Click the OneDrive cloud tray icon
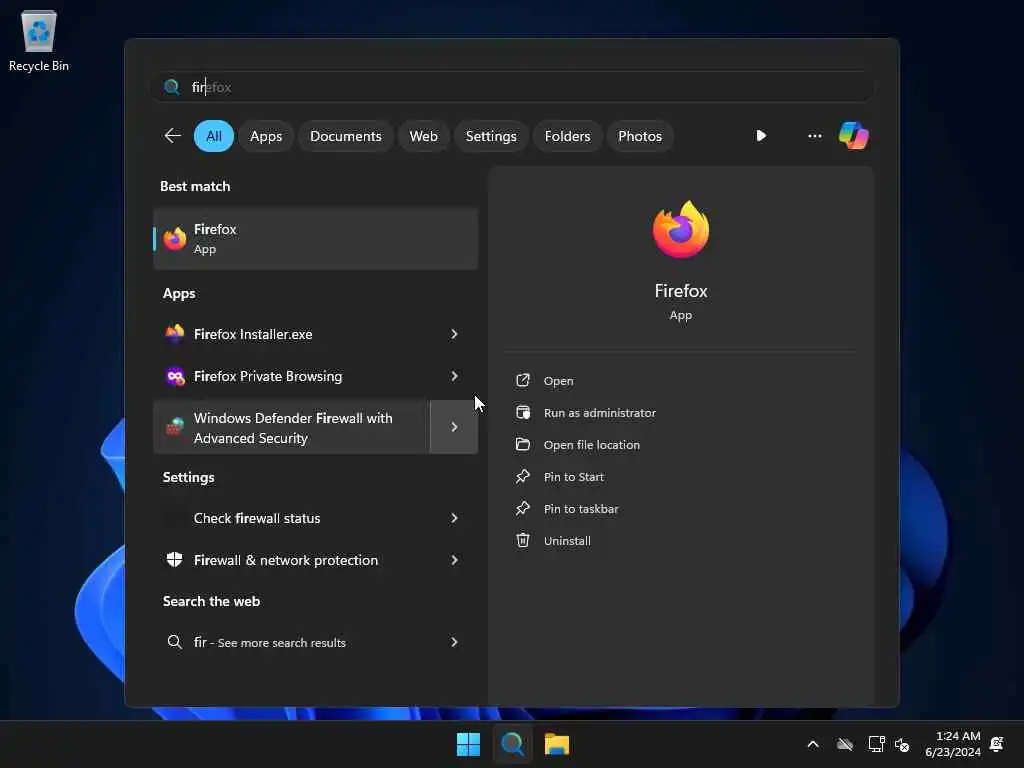The image size is (1024, 768). click(845, 744)
